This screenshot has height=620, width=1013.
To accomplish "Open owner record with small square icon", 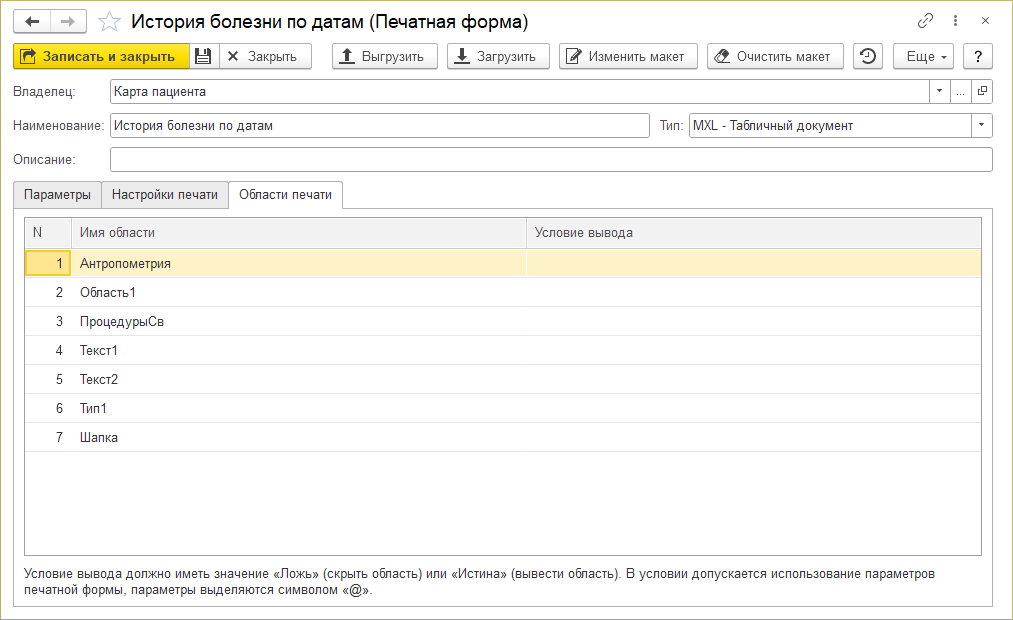I will [x=982, y=92].
